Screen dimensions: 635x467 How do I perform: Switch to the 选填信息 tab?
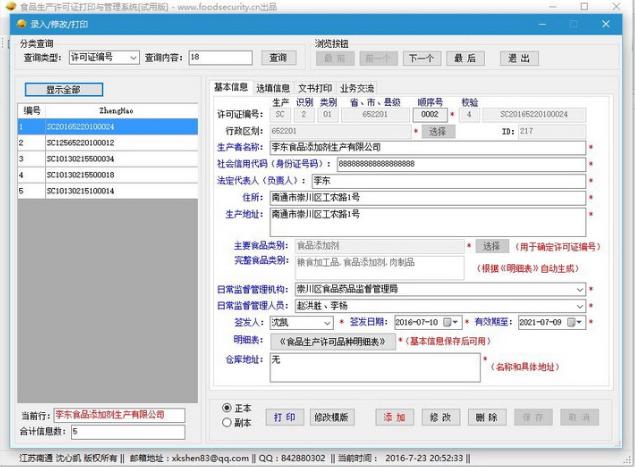point(273,88)
